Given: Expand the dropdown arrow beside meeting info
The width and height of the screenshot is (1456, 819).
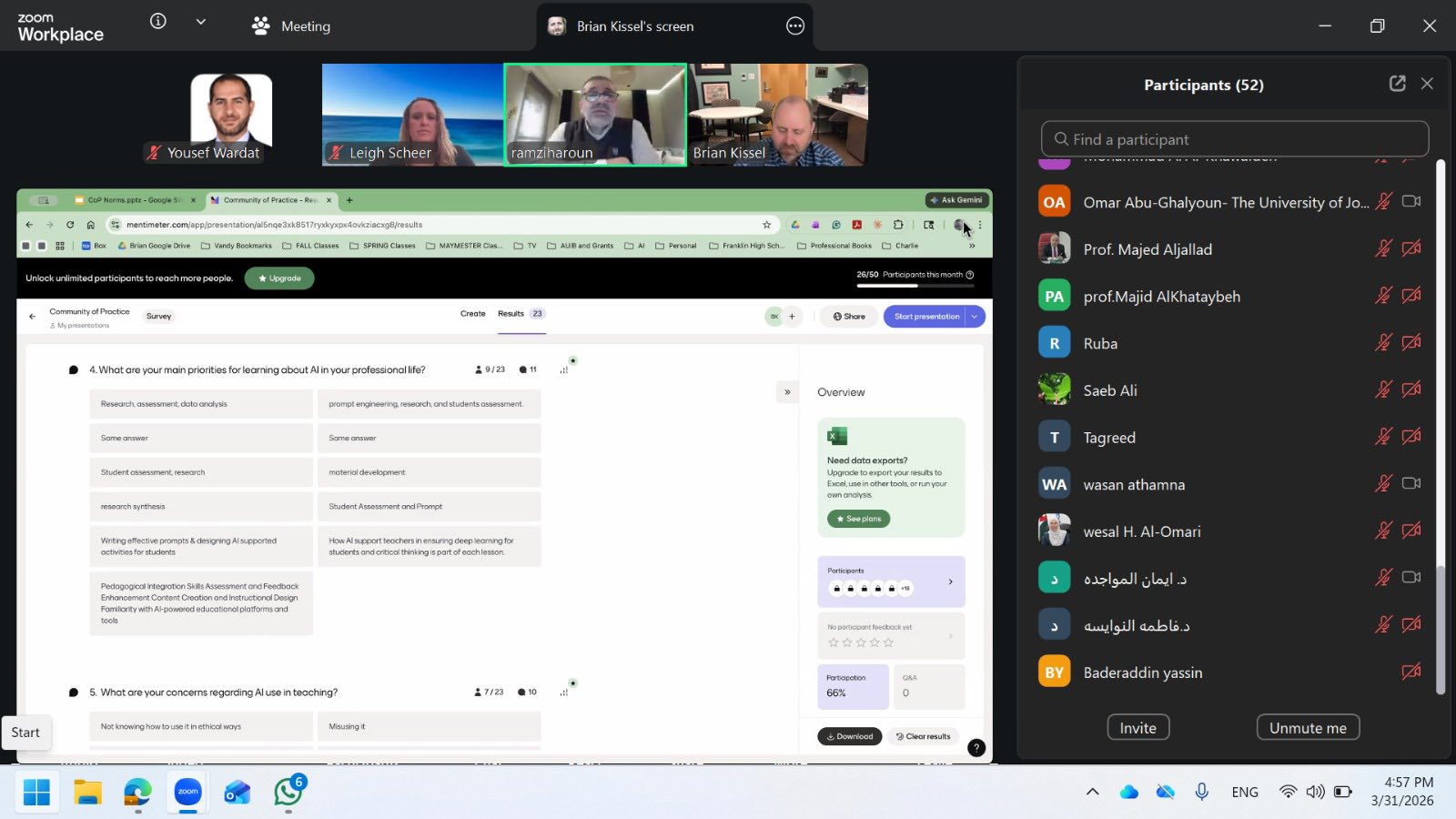Looking at the screenshot, I should pos(201,22).
